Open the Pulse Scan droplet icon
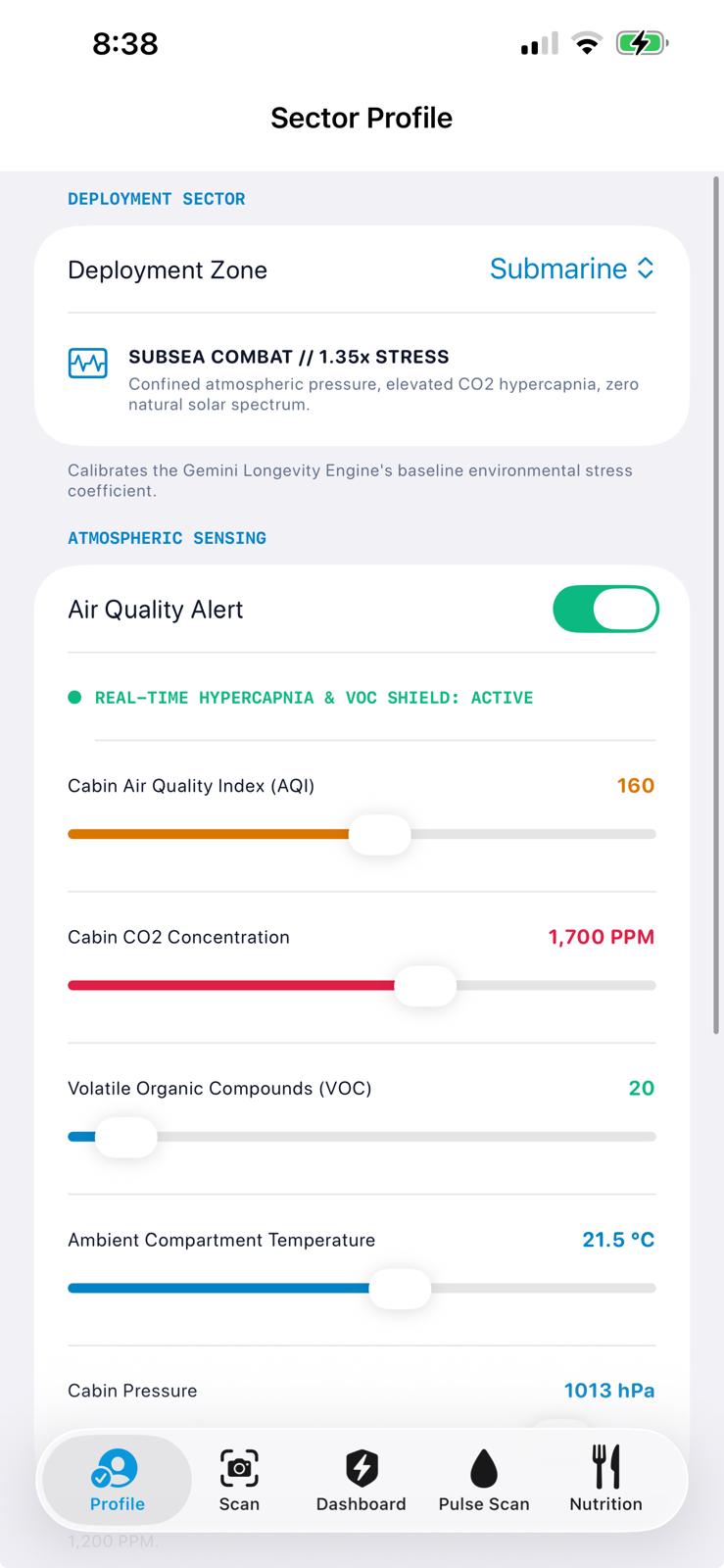This screenshot has height=1568, width=724. pyautogui.click(x=484, y=1468)
